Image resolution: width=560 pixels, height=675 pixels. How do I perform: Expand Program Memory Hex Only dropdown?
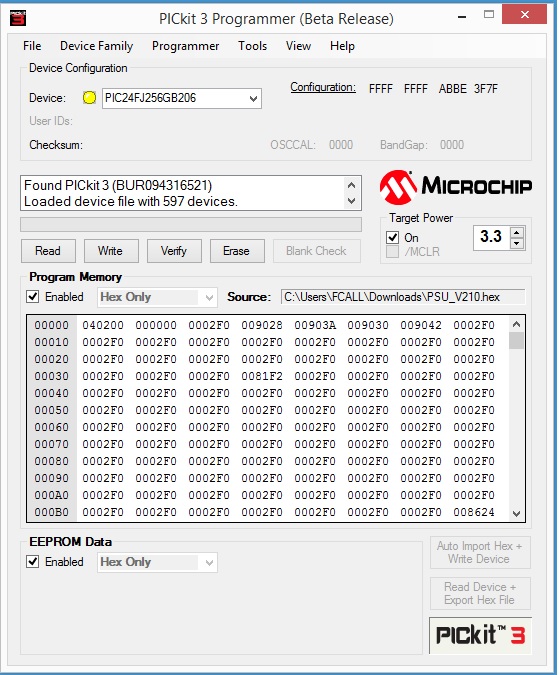tap(209, 297)
